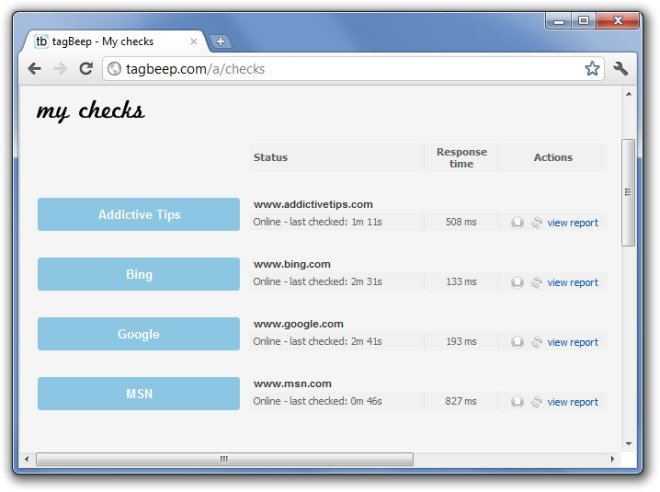Click the refresh icon in MSN row
Viewport: 660px width, 492px height.
click(536, 402)
